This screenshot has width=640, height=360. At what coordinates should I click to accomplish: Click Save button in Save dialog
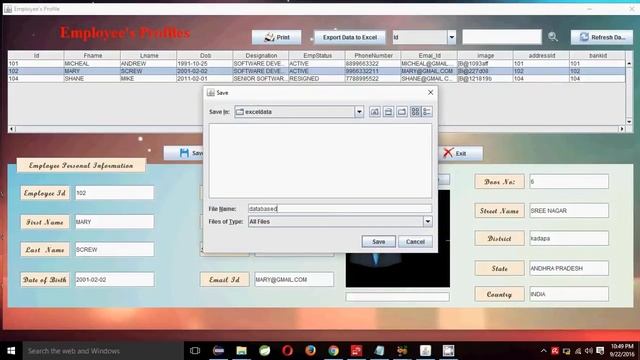click(378, 242)
